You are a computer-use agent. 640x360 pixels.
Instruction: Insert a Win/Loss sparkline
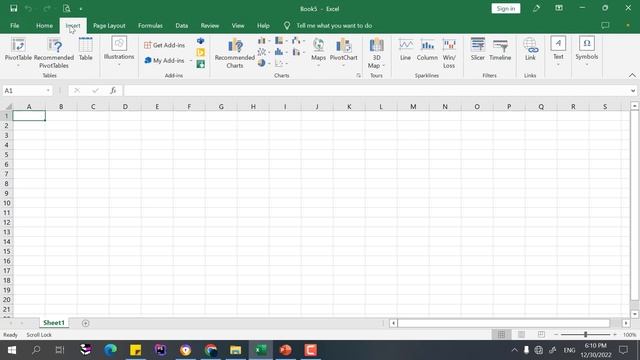point(449,53)
